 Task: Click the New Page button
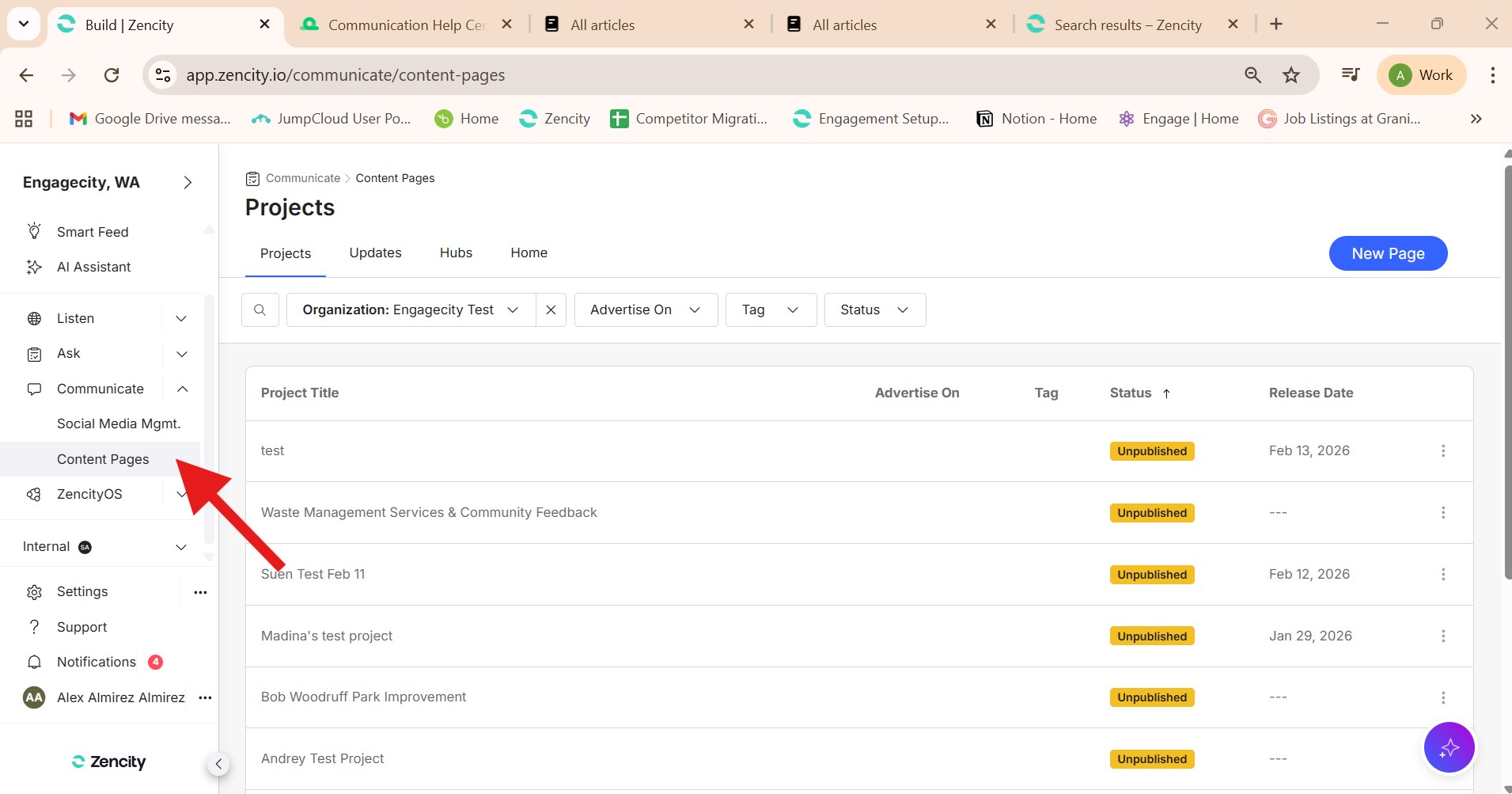(x=1388, y=253)
